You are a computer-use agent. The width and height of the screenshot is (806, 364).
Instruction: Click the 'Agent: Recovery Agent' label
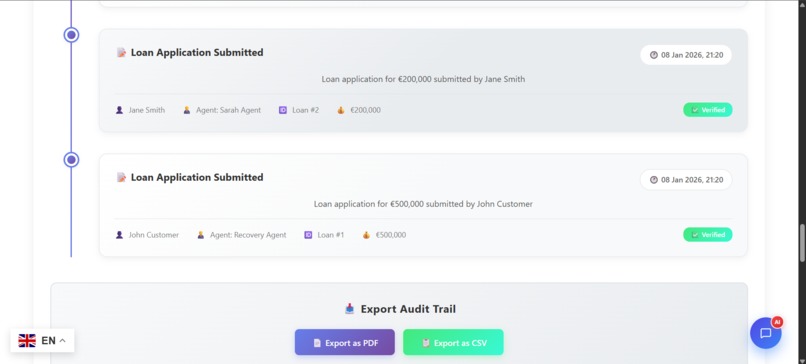248,235
